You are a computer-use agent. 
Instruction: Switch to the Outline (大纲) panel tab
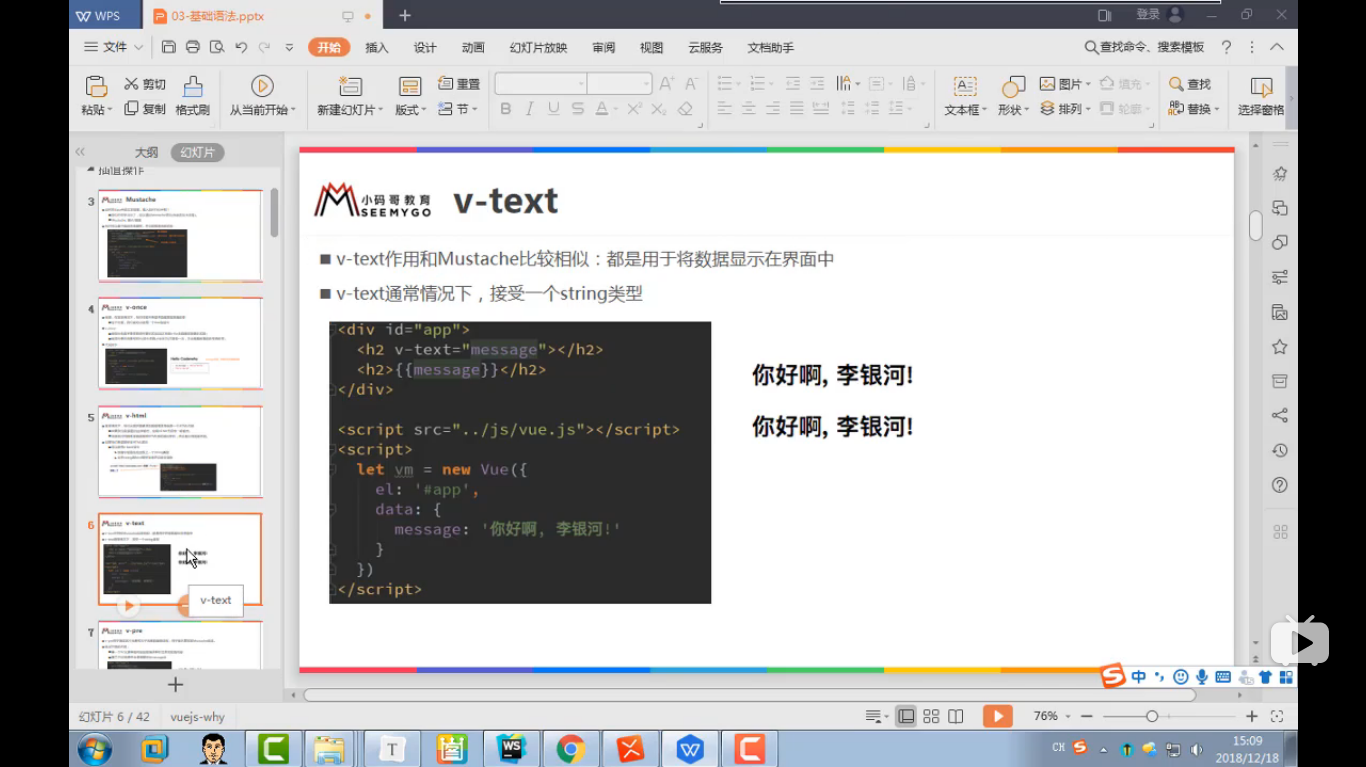point(146,152)
